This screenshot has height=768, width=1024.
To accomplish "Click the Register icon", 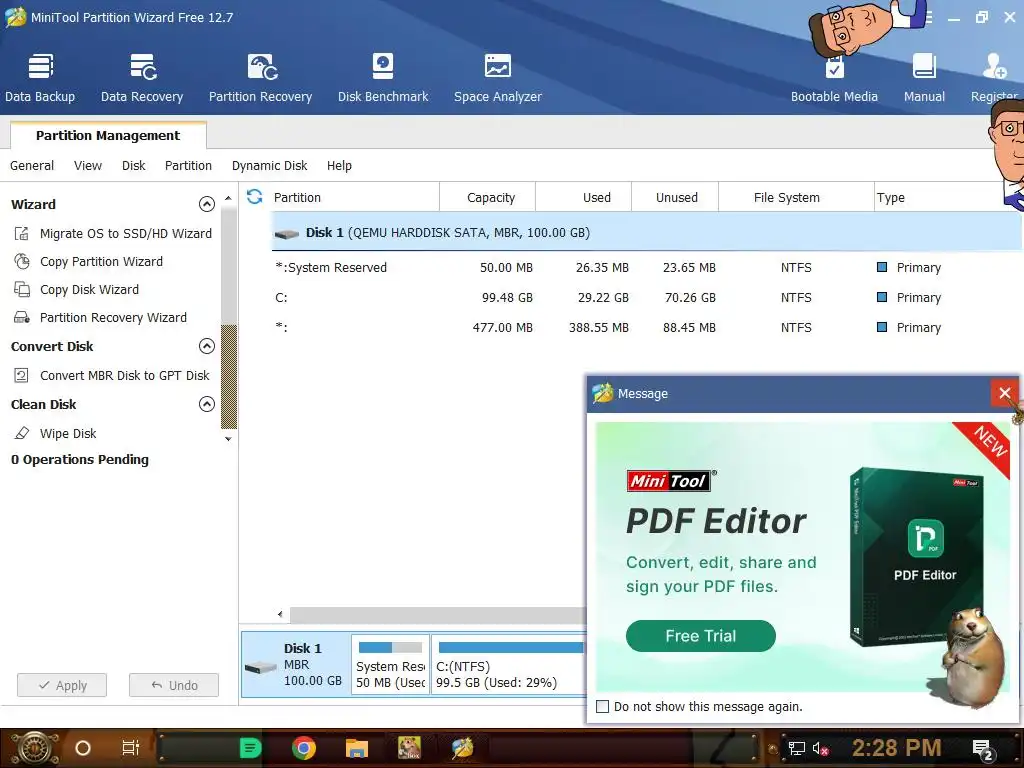I will pos(994,67).
